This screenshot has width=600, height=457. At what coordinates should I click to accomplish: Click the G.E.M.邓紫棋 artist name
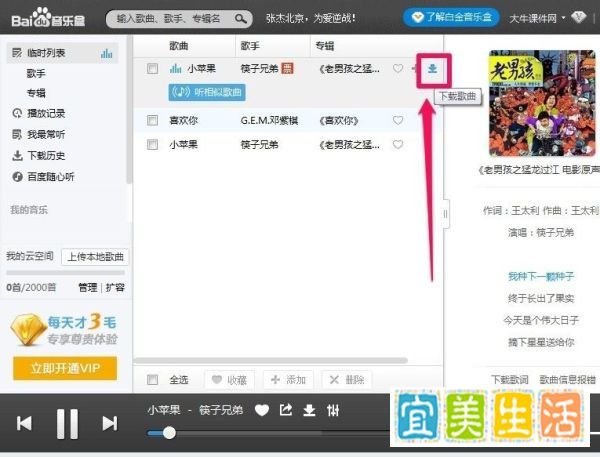[x=269, y=121]
